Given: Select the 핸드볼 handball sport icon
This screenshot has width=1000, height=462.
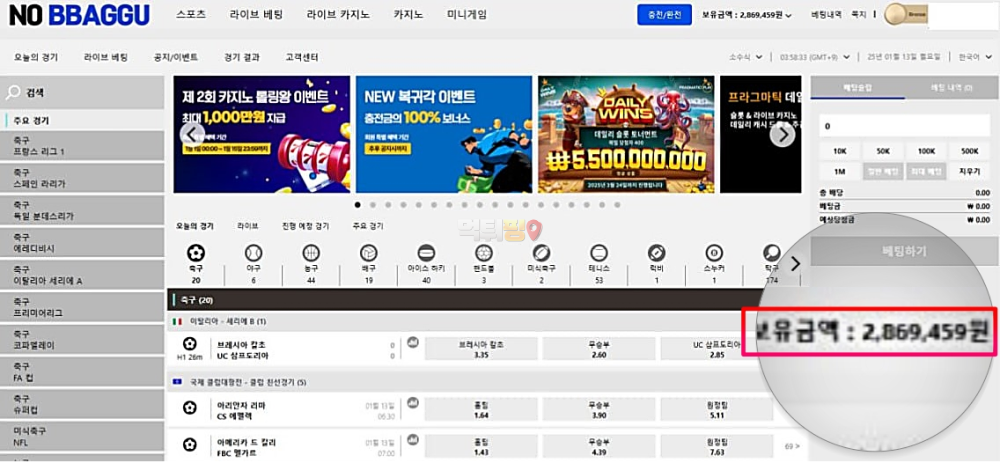Looking at the screenshot, I should click(x=483, y=253).
